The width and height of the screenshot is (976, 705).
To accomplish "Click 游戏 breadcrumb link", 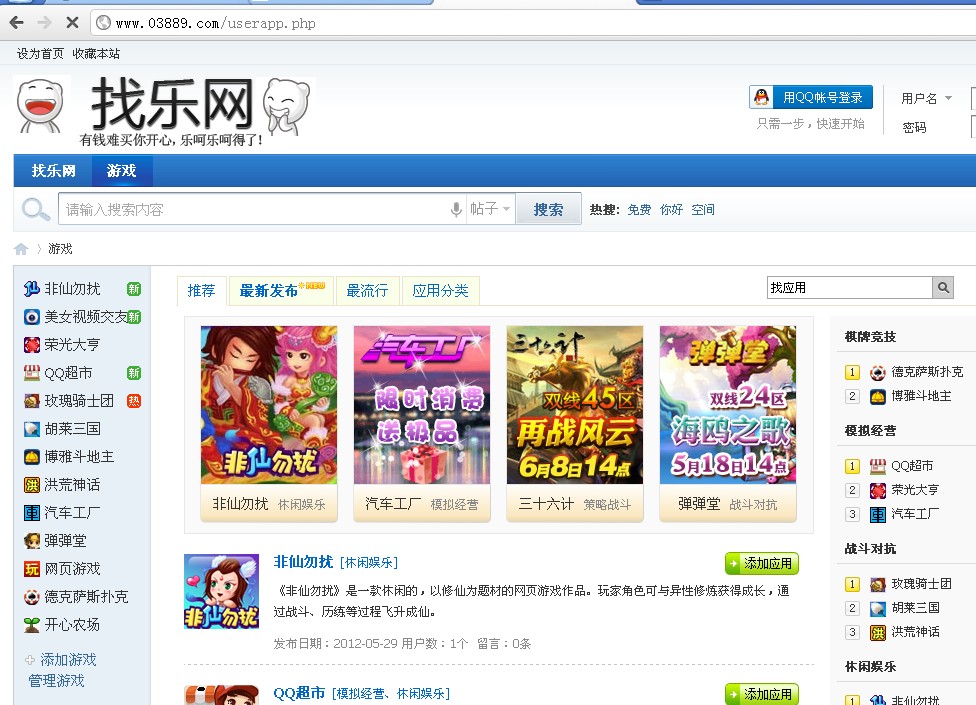I will (x=60, y=249).
